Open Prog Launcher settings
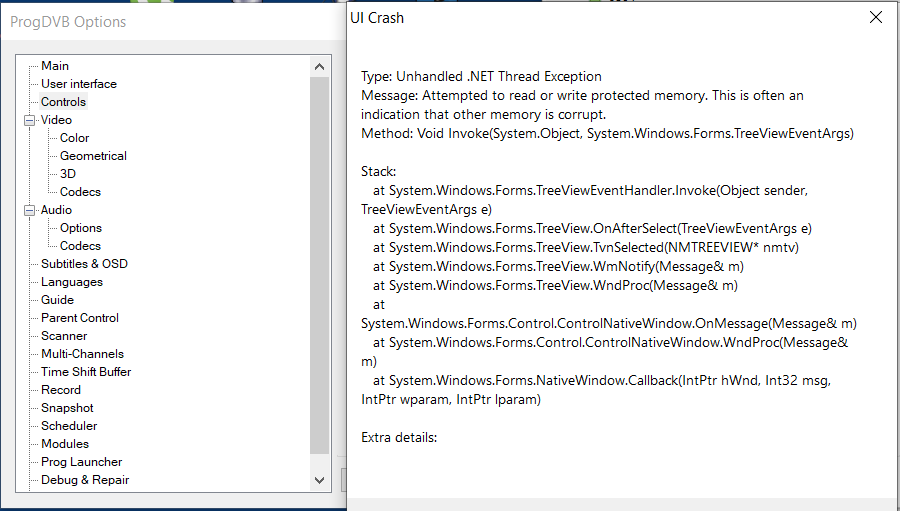This screenshot has height=514, width=900. [81, 462]
